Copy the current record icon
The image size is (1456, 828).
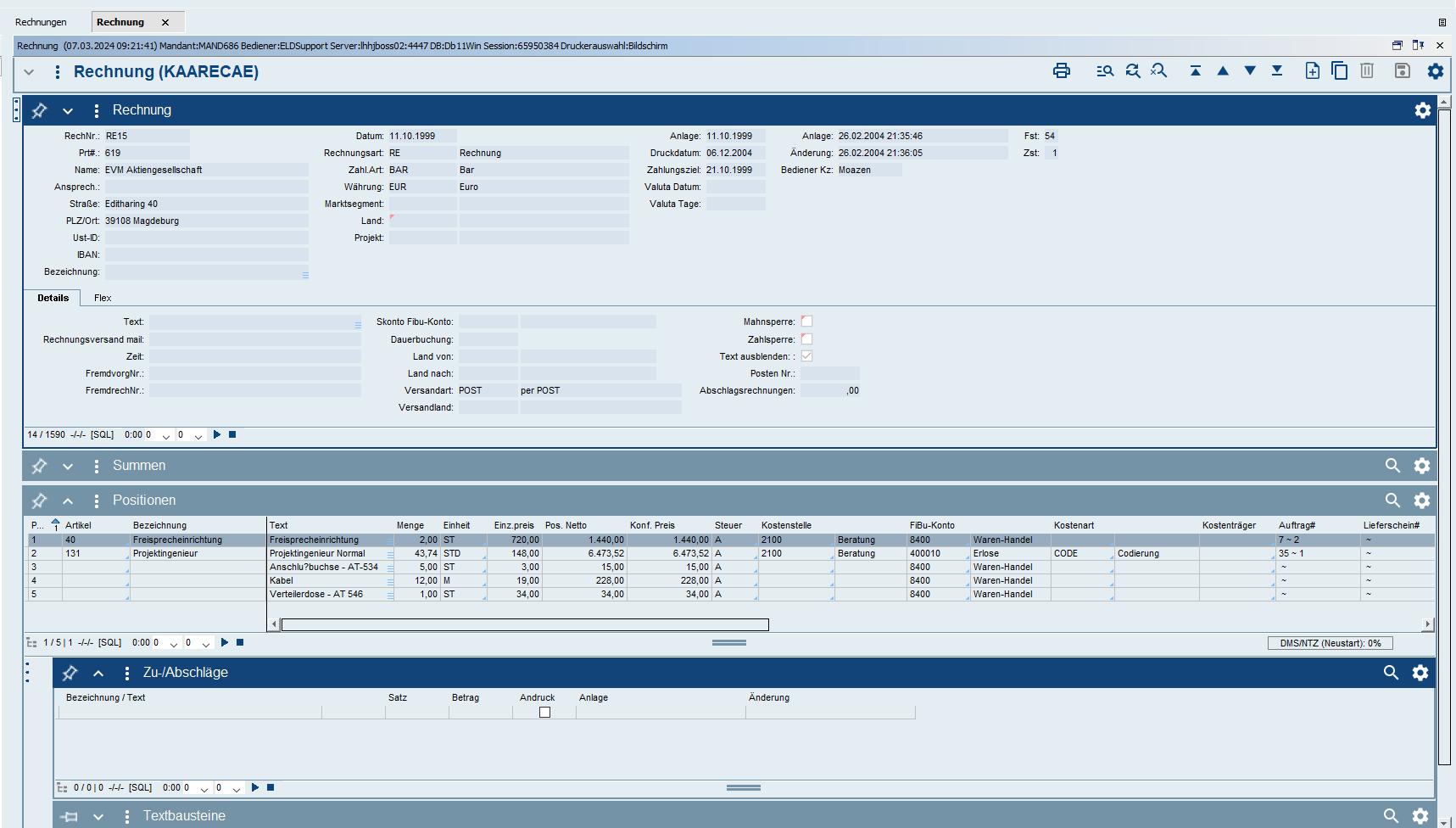pos(1340,71)
